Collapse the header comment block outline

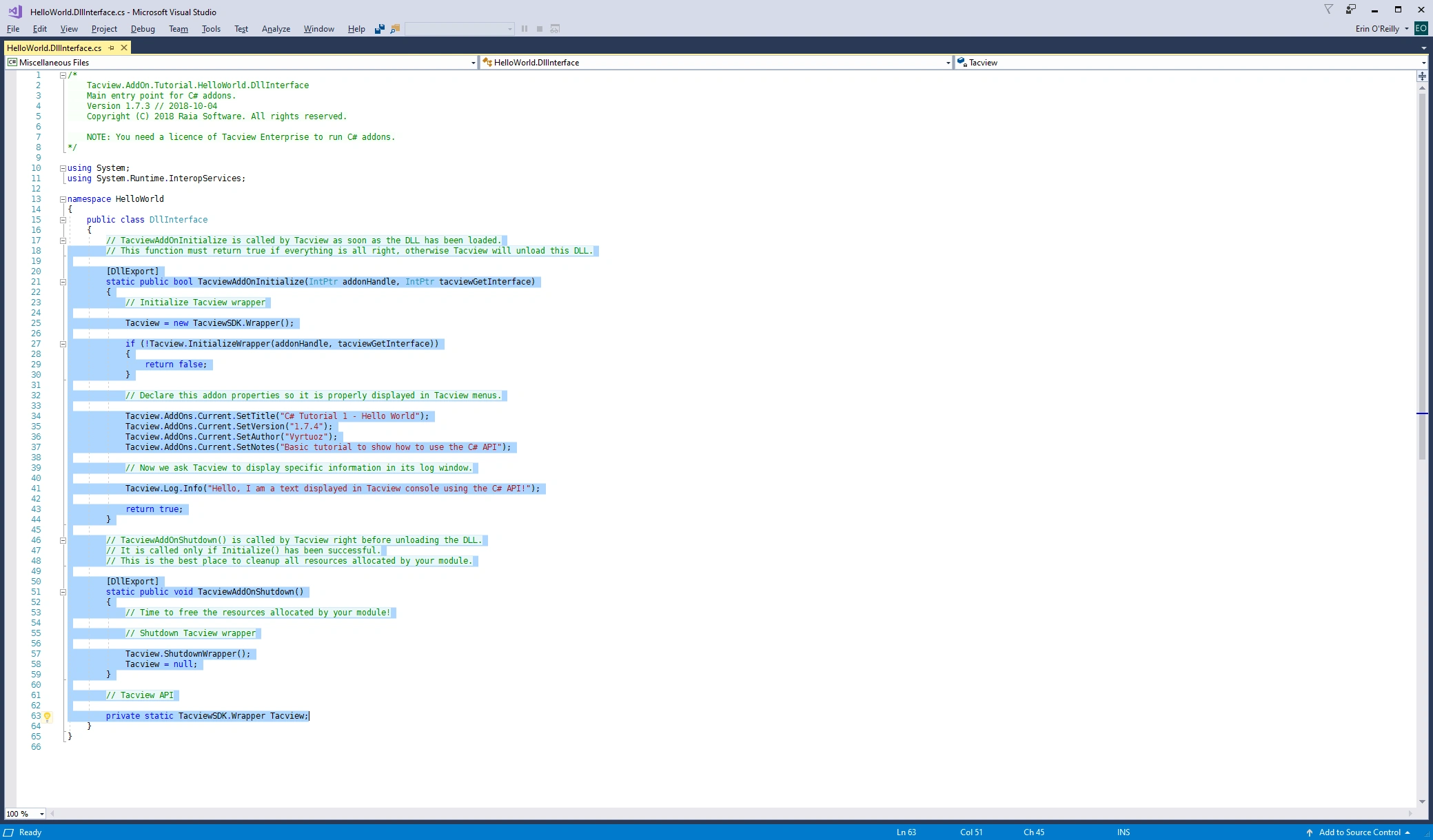(x=63, y=75)
